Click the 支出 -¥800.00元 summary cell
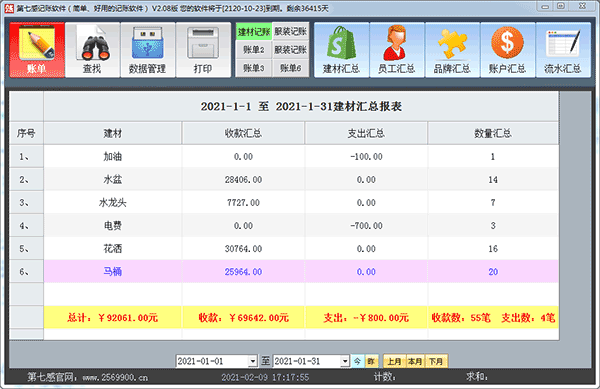 coord(366,317)
